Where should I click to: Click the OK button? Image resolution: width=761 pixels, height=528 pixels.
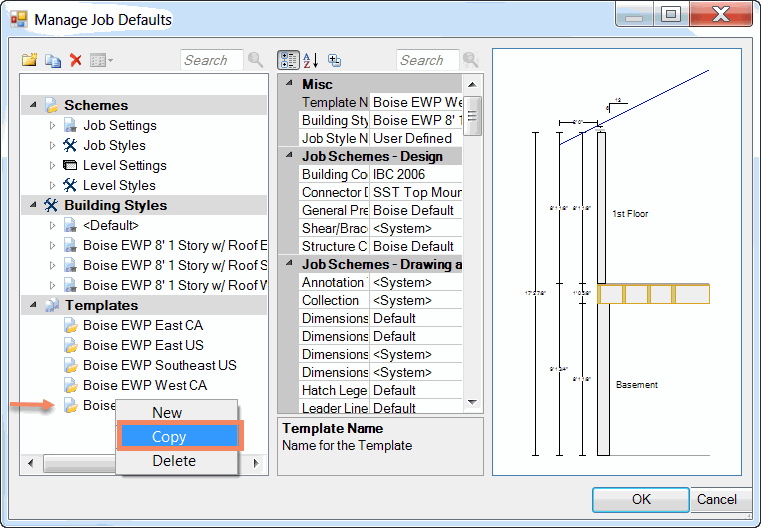pos(641,499)
